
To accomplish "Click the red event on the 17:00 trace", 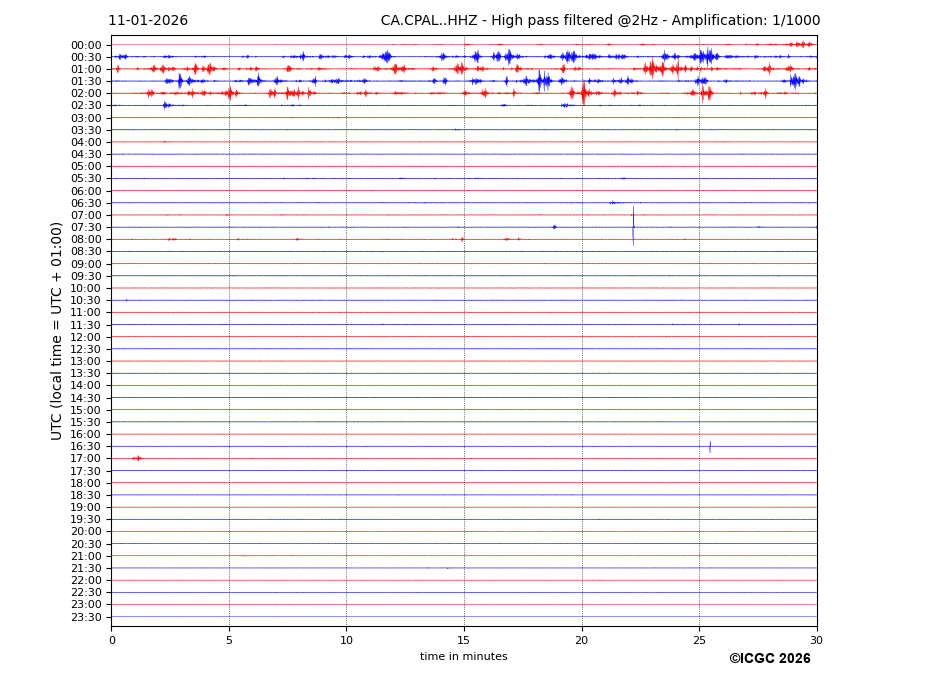I will pos(137,458).
